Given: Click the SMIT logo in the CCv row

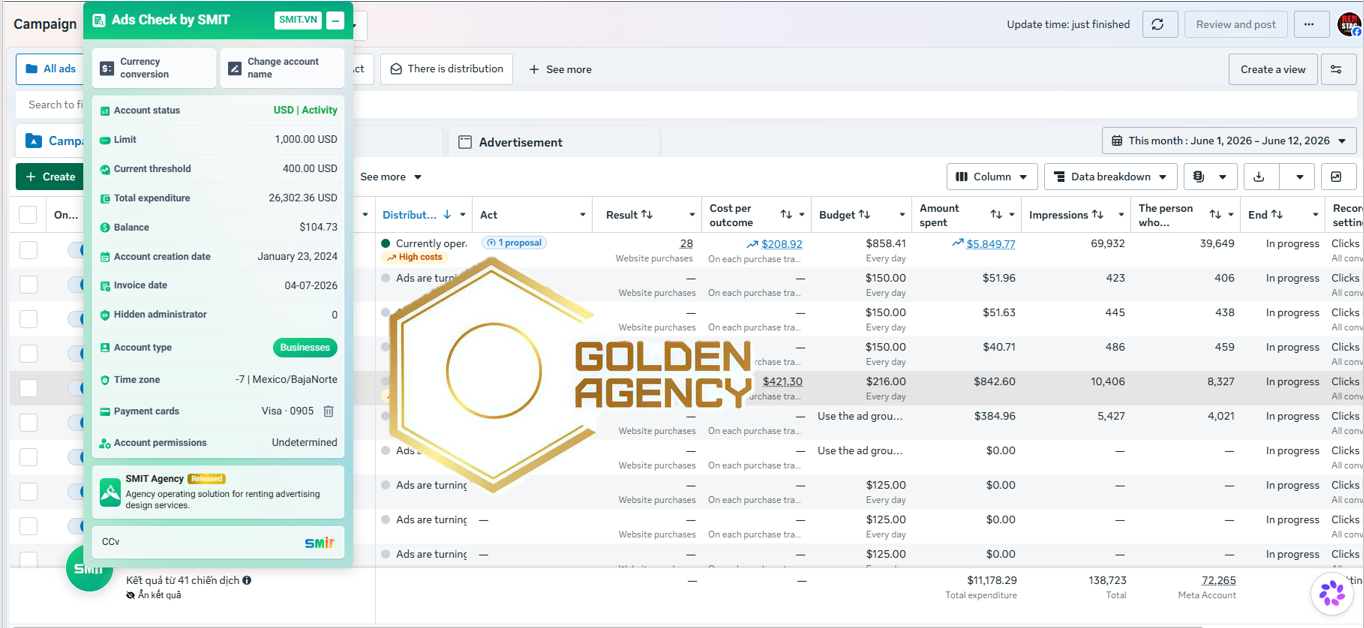Looking at the screenshot, I should (x=319, y=542).
